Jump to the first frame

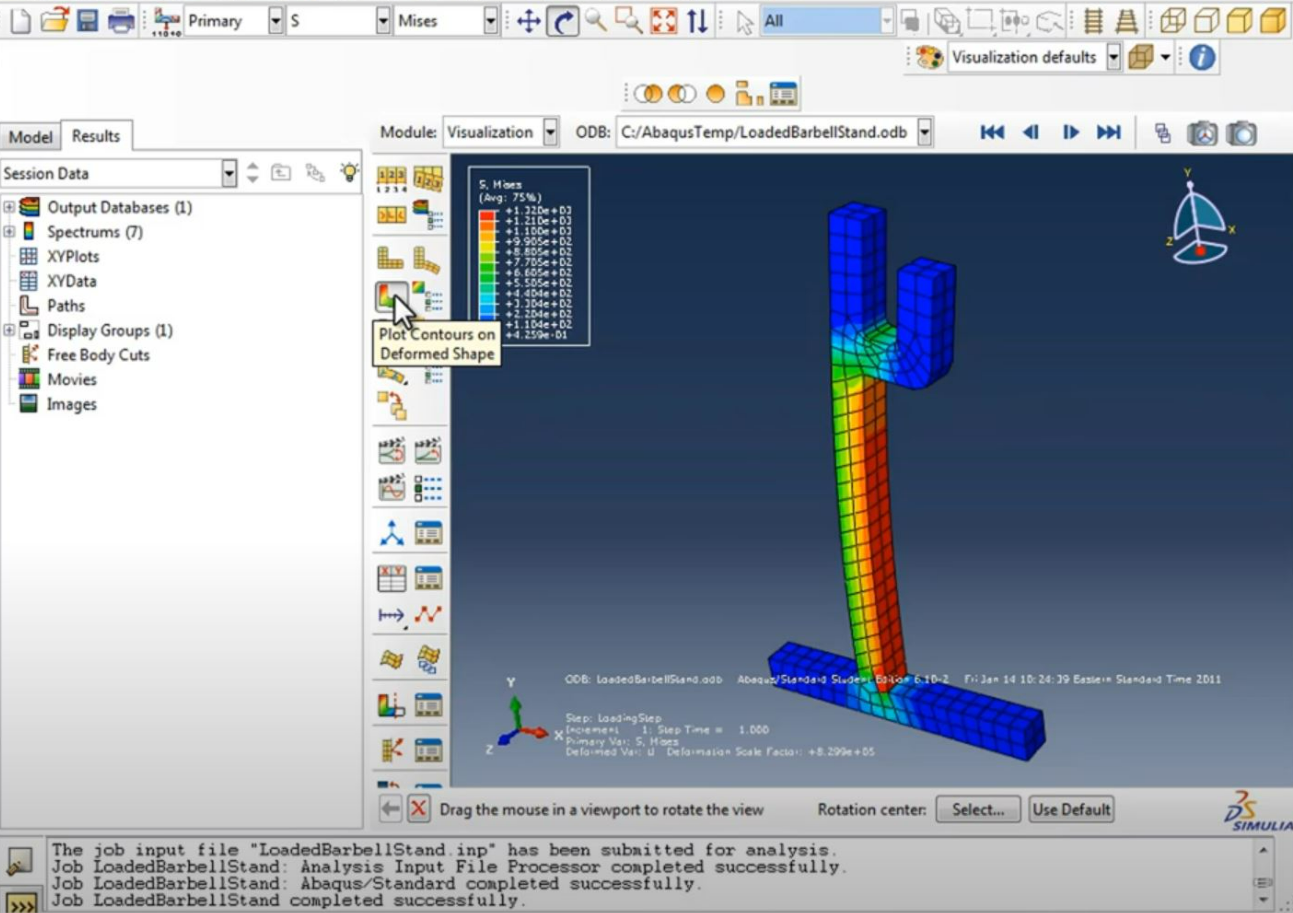point(992,132)
